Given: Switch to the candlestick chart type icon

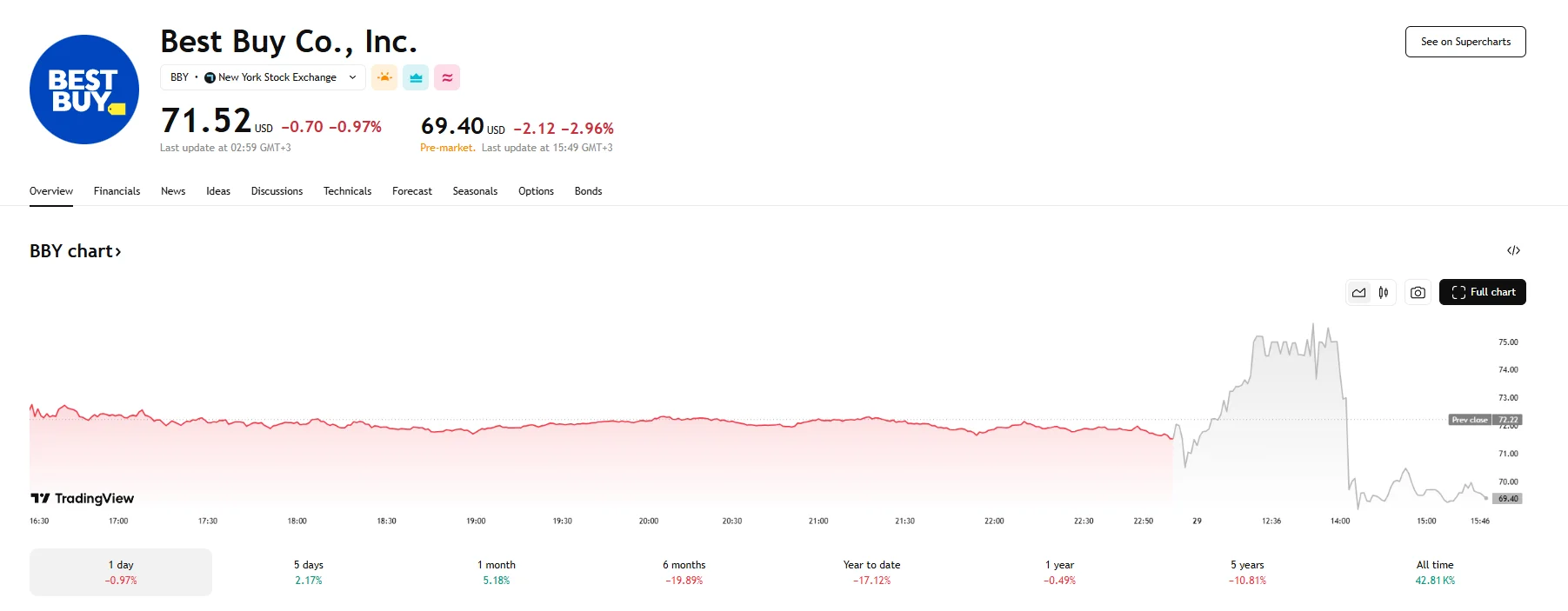Looking at the screenshot, I should tap(1384, 293).
